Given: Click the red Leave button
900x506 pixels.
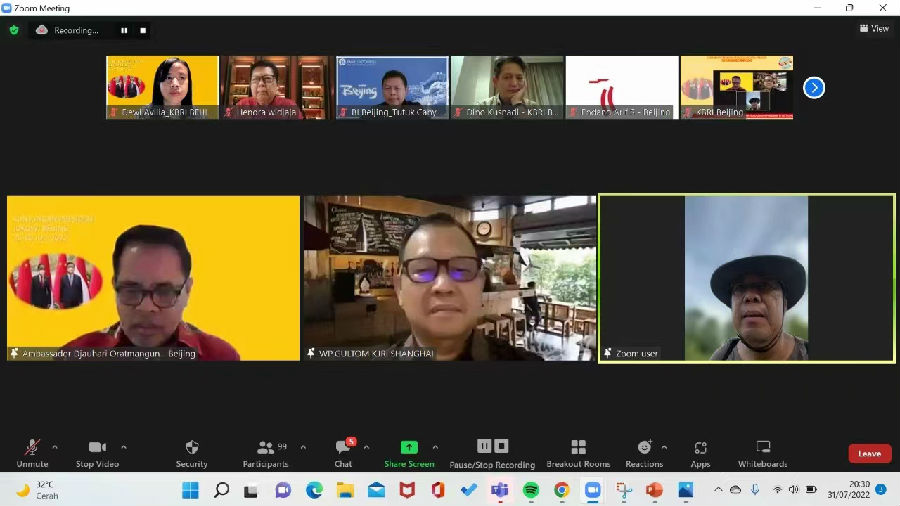Looking at the screenshot, I should click(869, 453).
